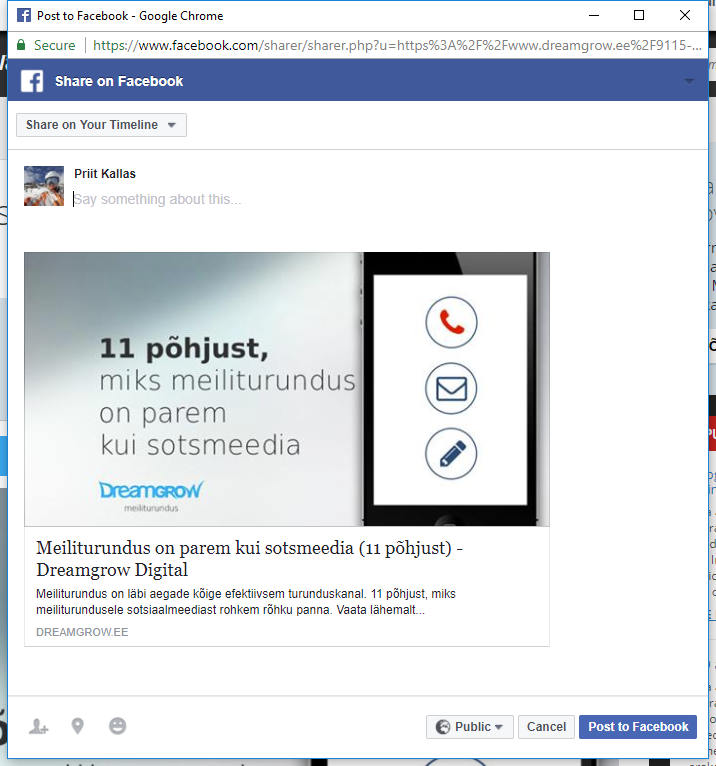Click the Facebook logo in the blue header
Screen dimensions: 716x766
point(32,81)
